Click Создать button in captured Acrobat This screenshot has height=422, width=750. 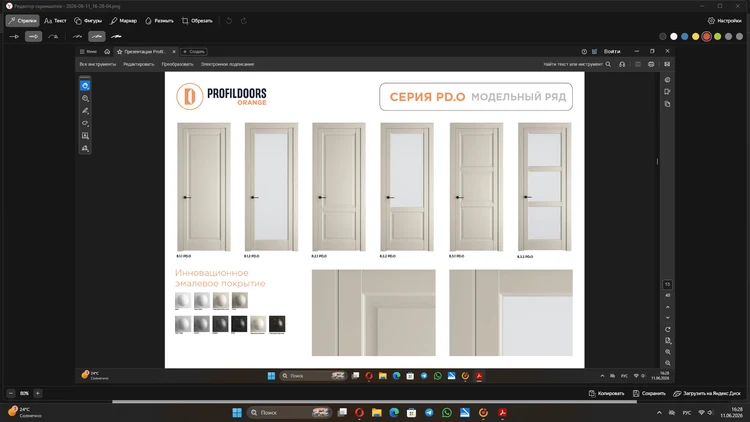[194, 52]
